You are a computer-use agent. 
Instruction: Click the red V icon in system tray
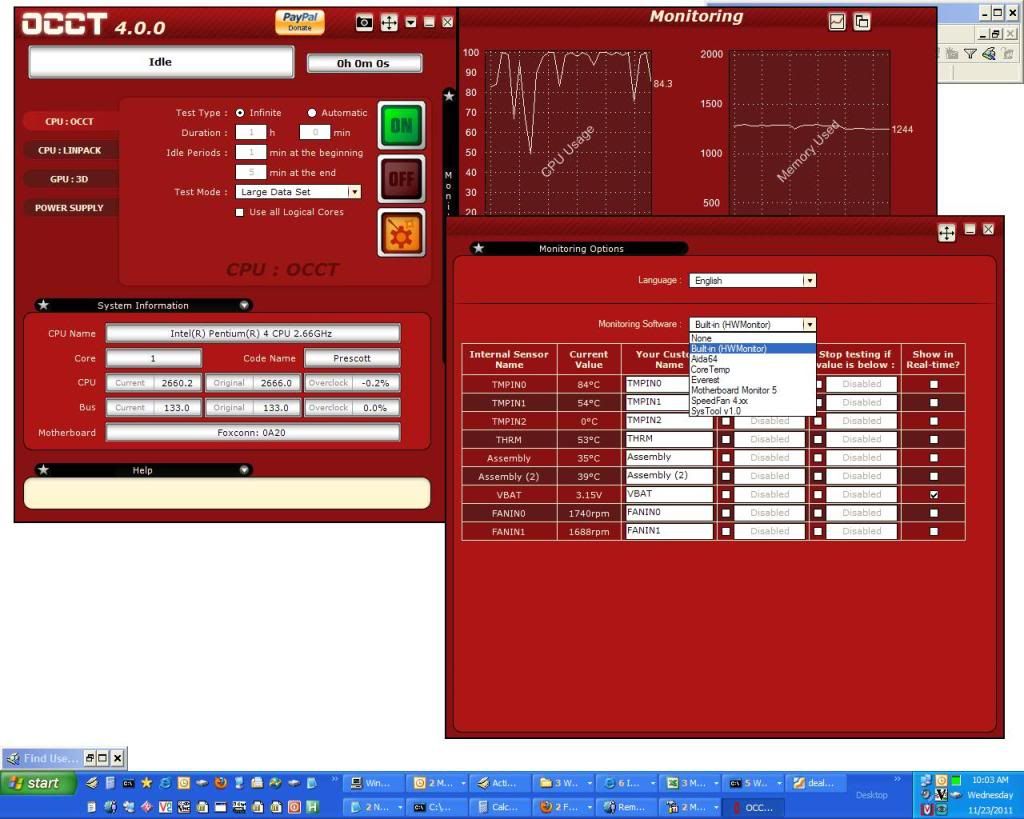pos(927,810)
